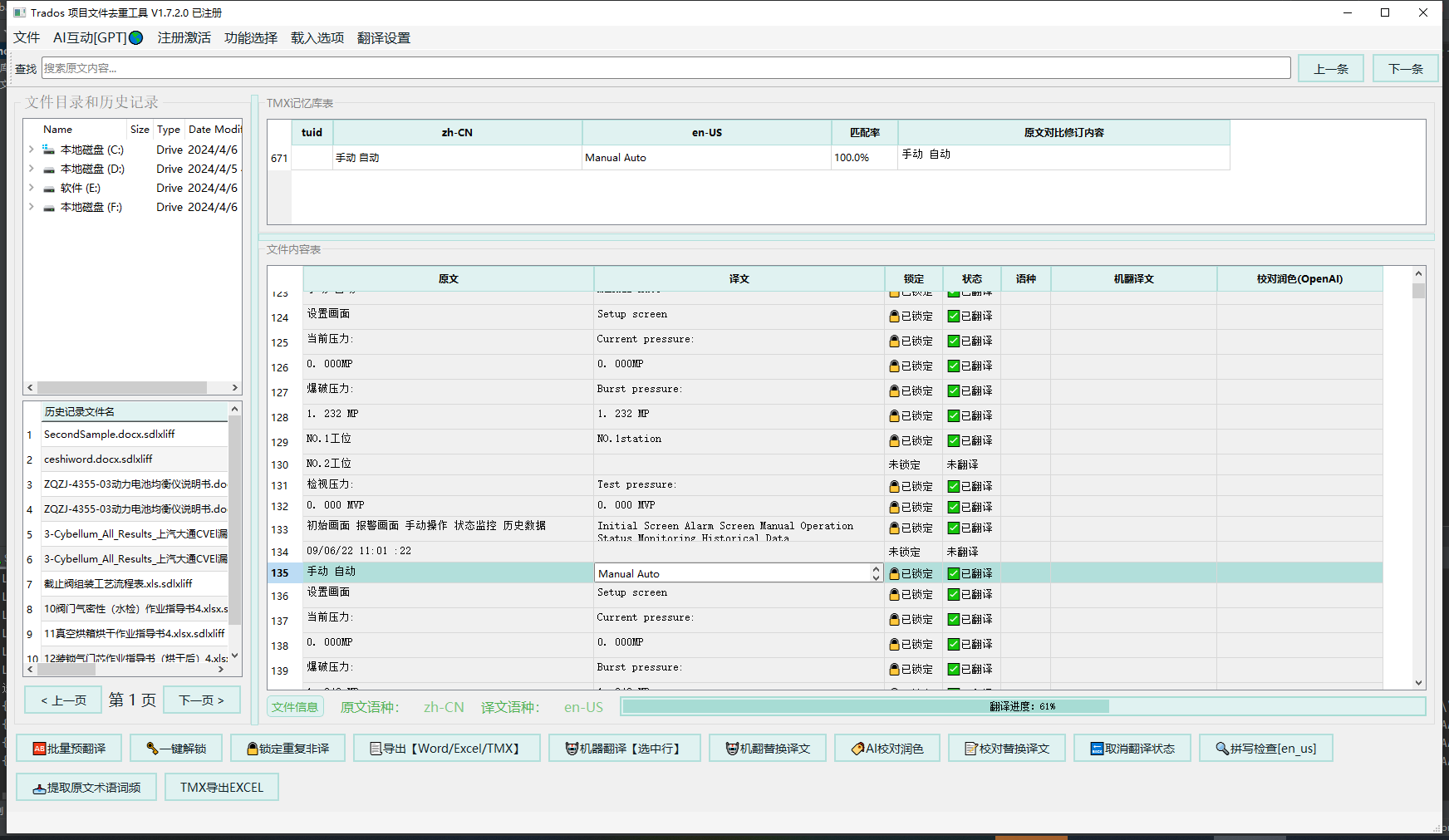This screenshot has width=1449, height=840.
Task: Click the 取消翻译状态 icon
Action: point(1097,749)
